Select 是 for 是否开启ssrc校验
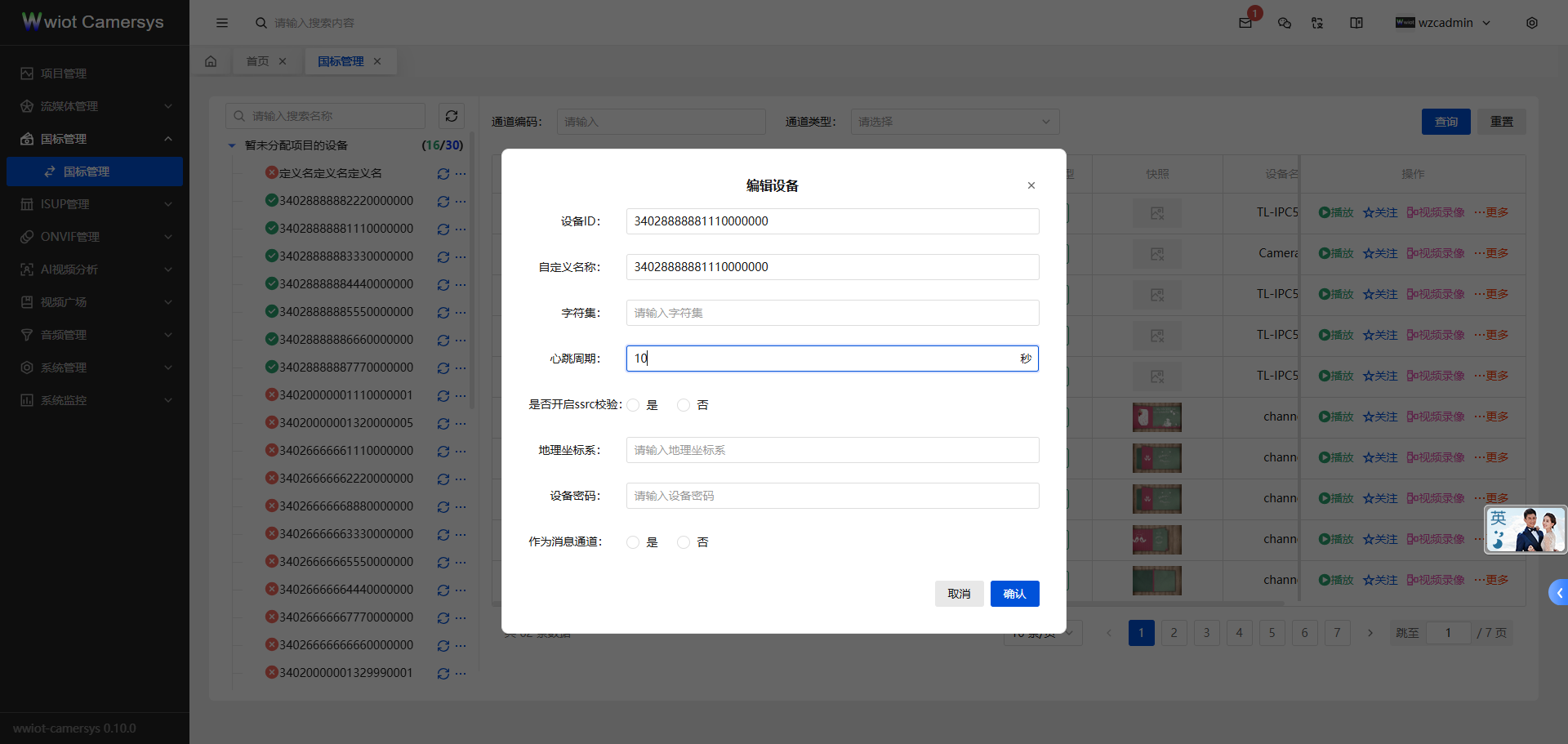The width and height of the screenshot is (1568, 744). point(633,404)
